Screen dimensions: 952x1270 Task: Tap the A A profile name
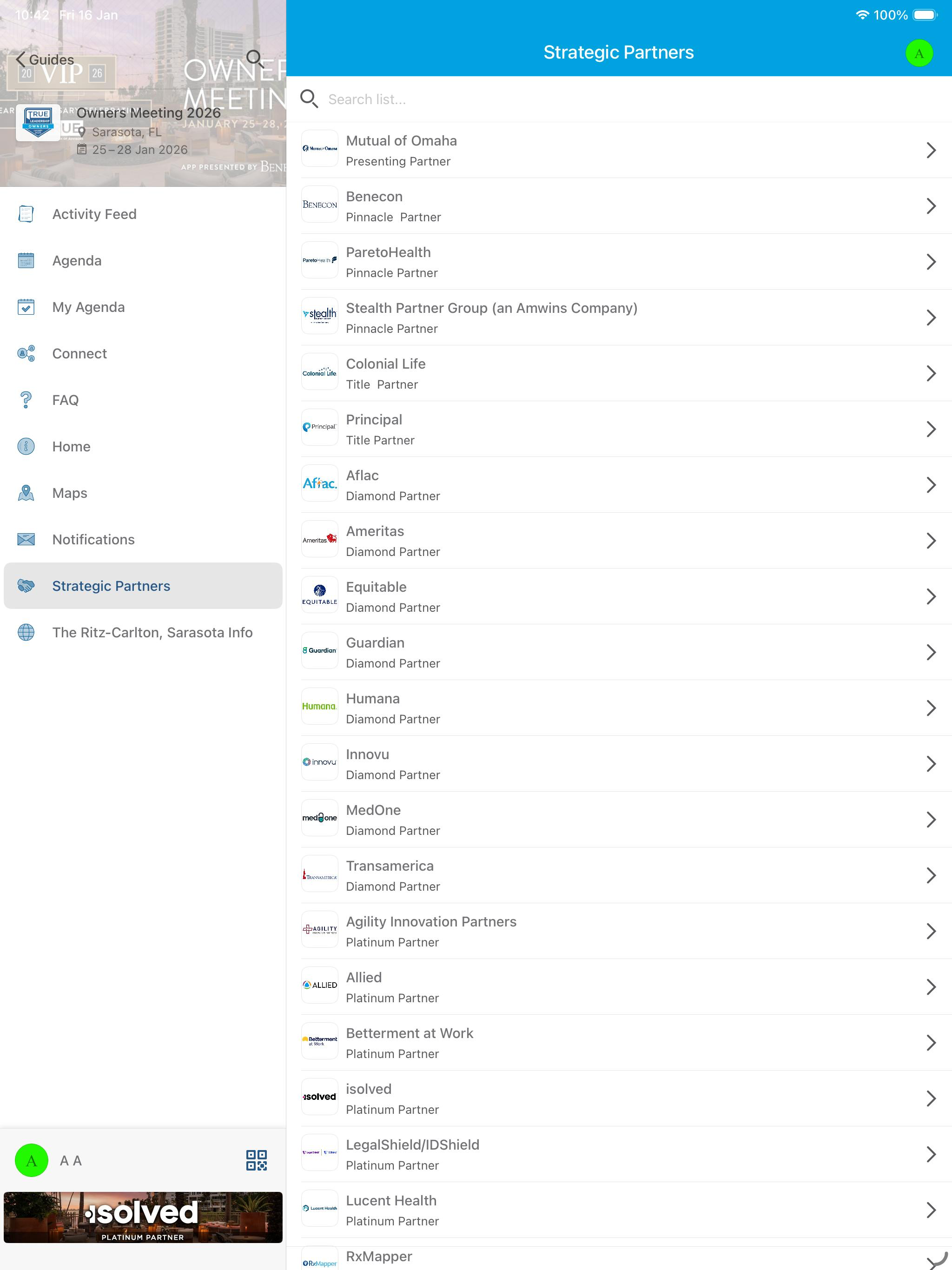click(x=71, y=1160)
